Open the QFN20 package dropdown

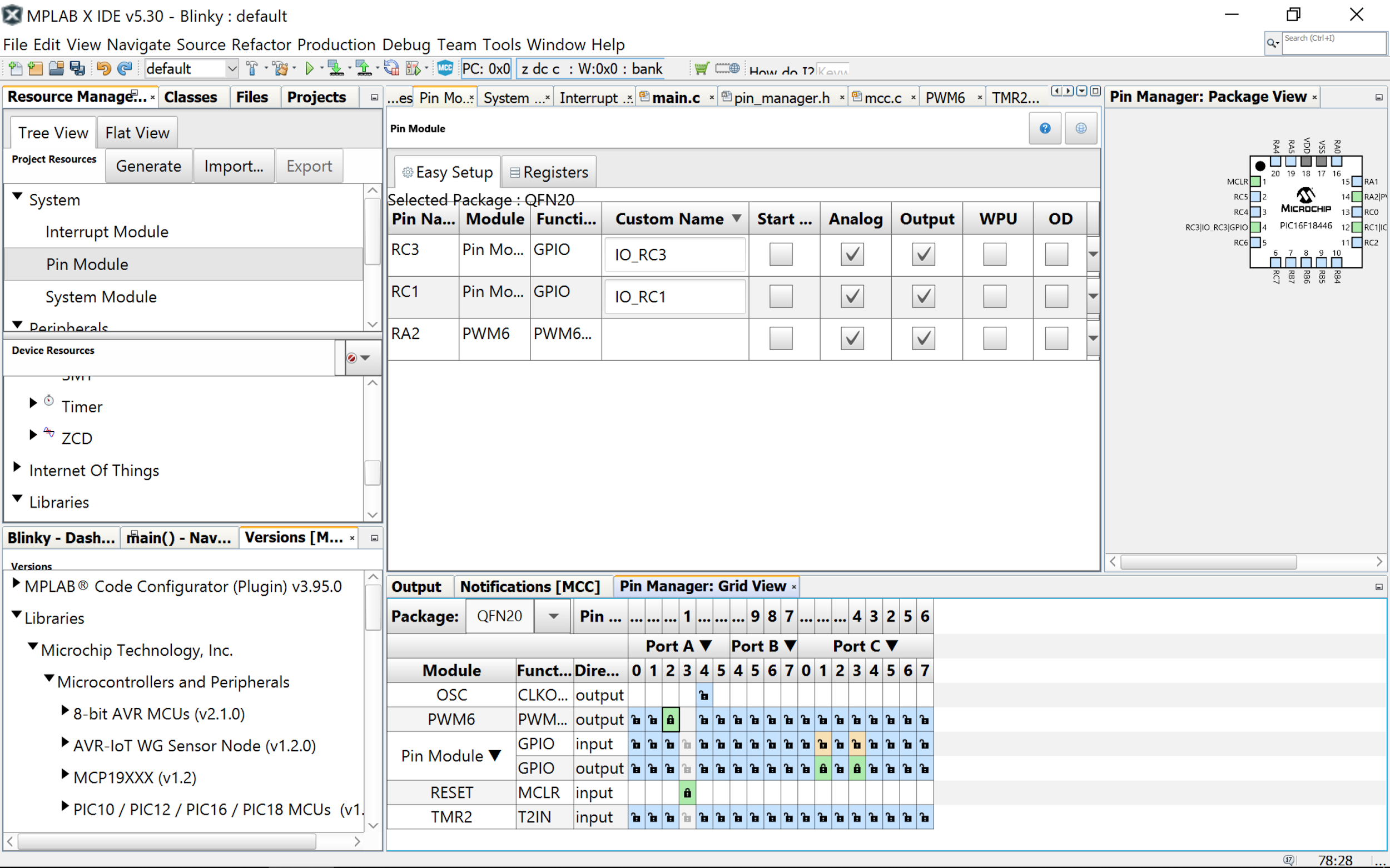tap(553, 616)
